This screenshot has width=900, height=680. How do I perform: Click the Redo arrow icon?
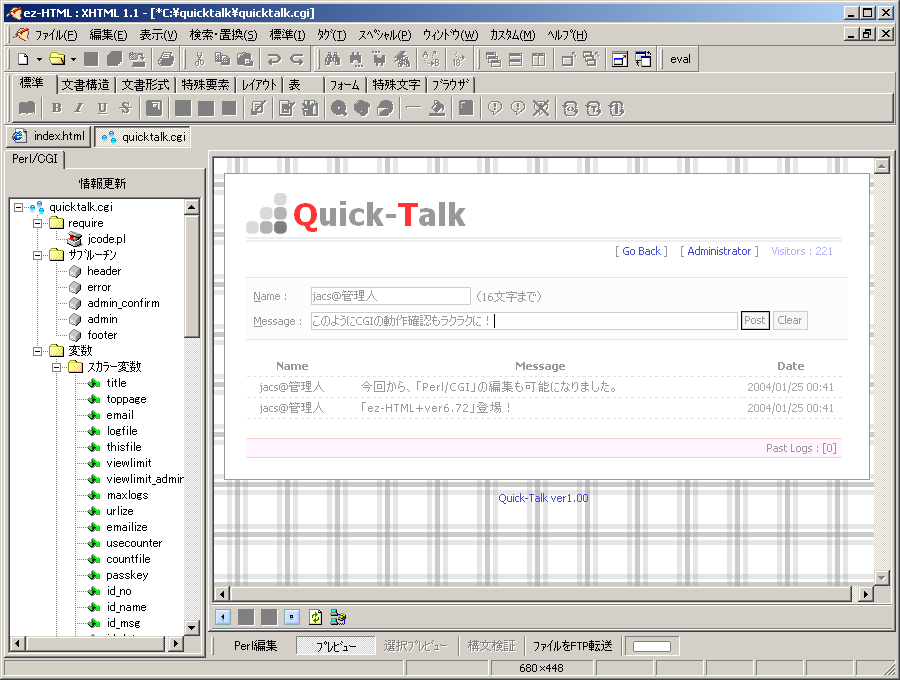[297, 59]
